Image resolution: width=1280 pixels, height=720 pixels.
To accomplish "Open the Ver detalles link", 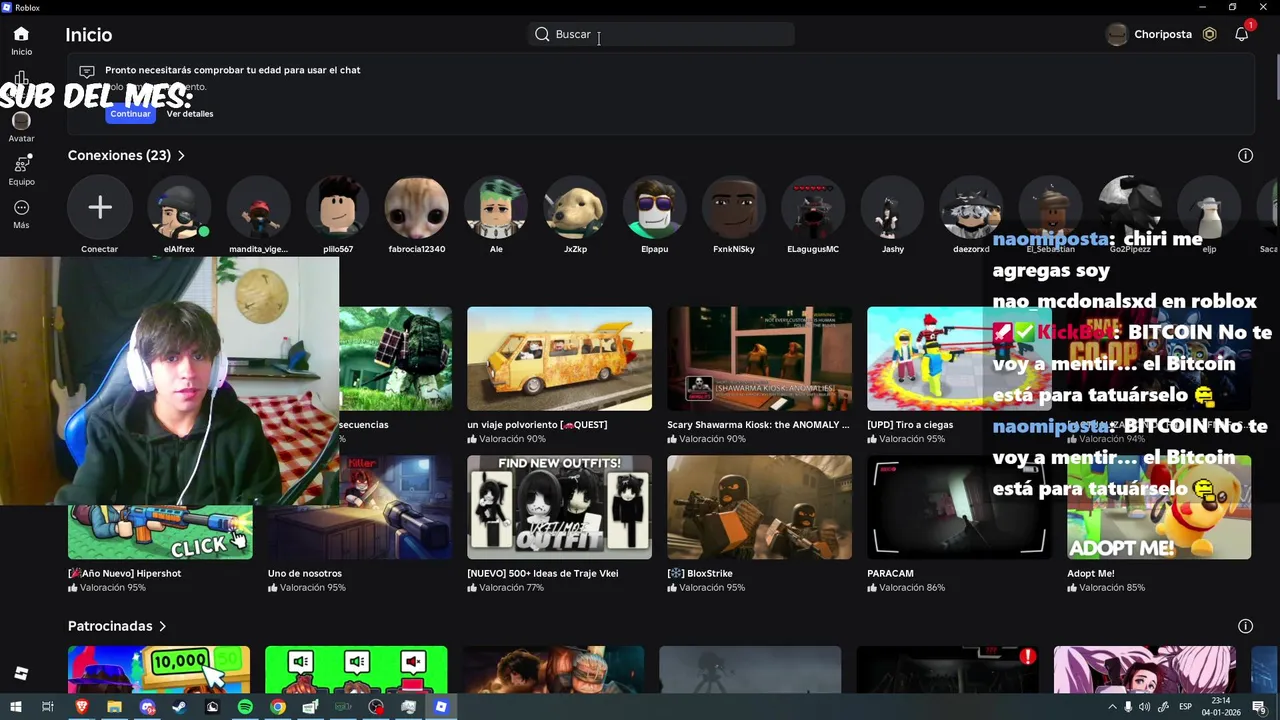I will (190, 114).
